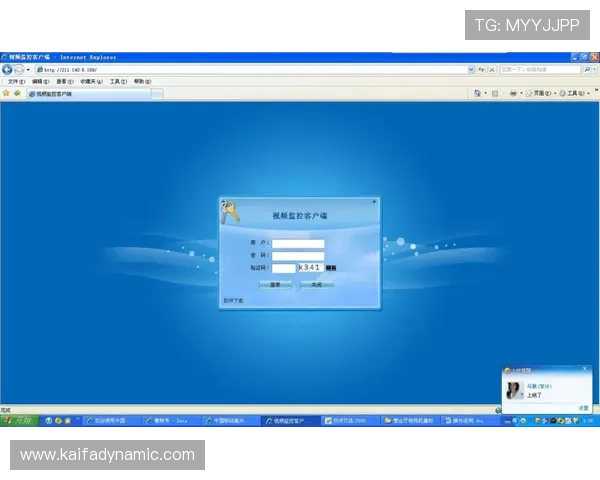This screenshot has width=600, height=480.
Task: Open the 工具 (Tools) menu
Action: [117, 81]
